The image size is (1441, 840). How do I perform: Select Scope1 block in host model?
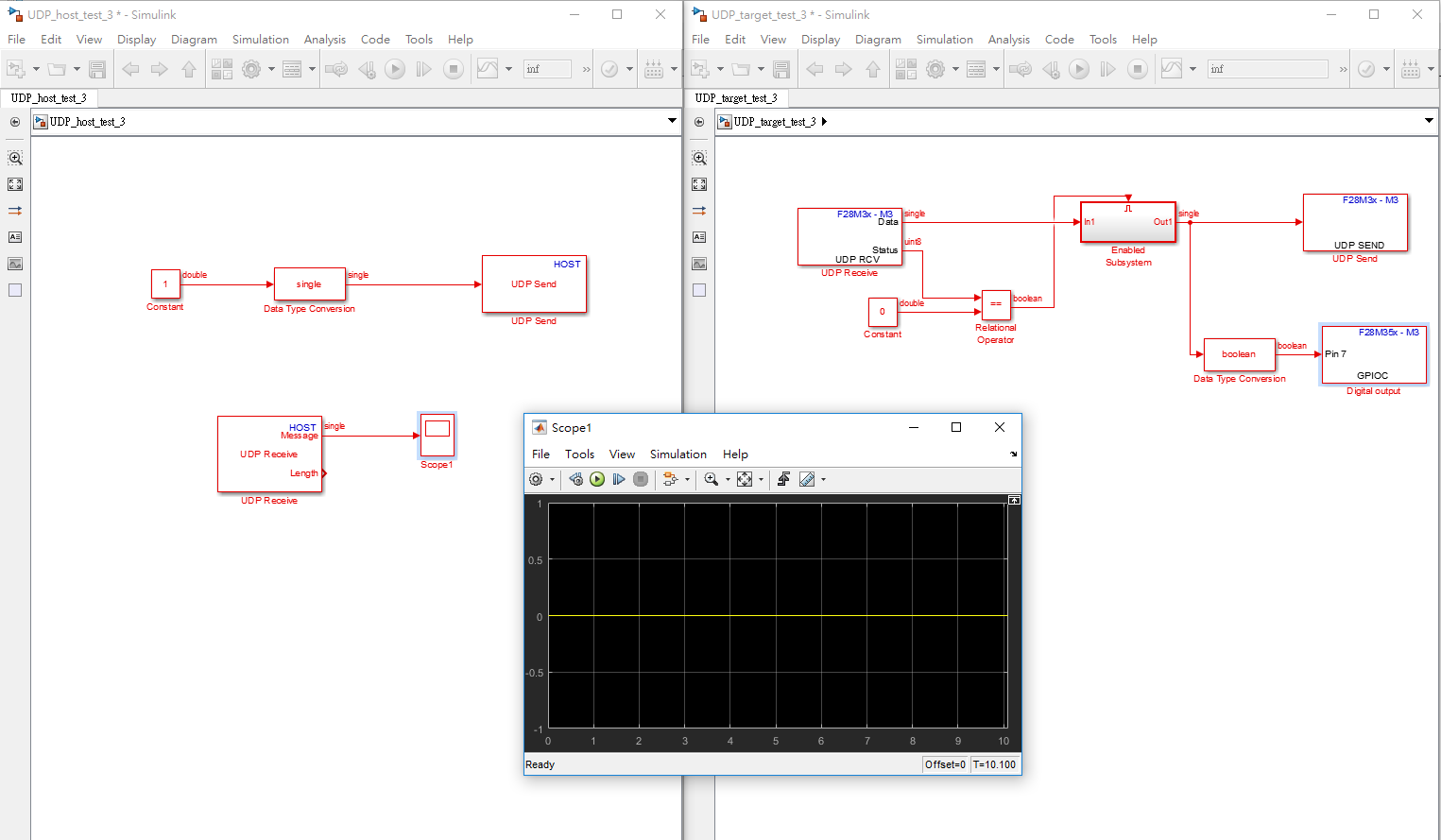point(437,435)
